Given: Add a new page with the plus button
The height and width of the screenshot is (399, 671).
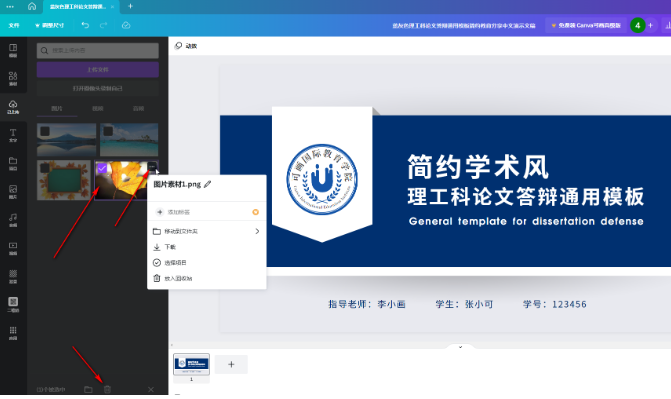Looking at the screenshot, I should [231, 364].
